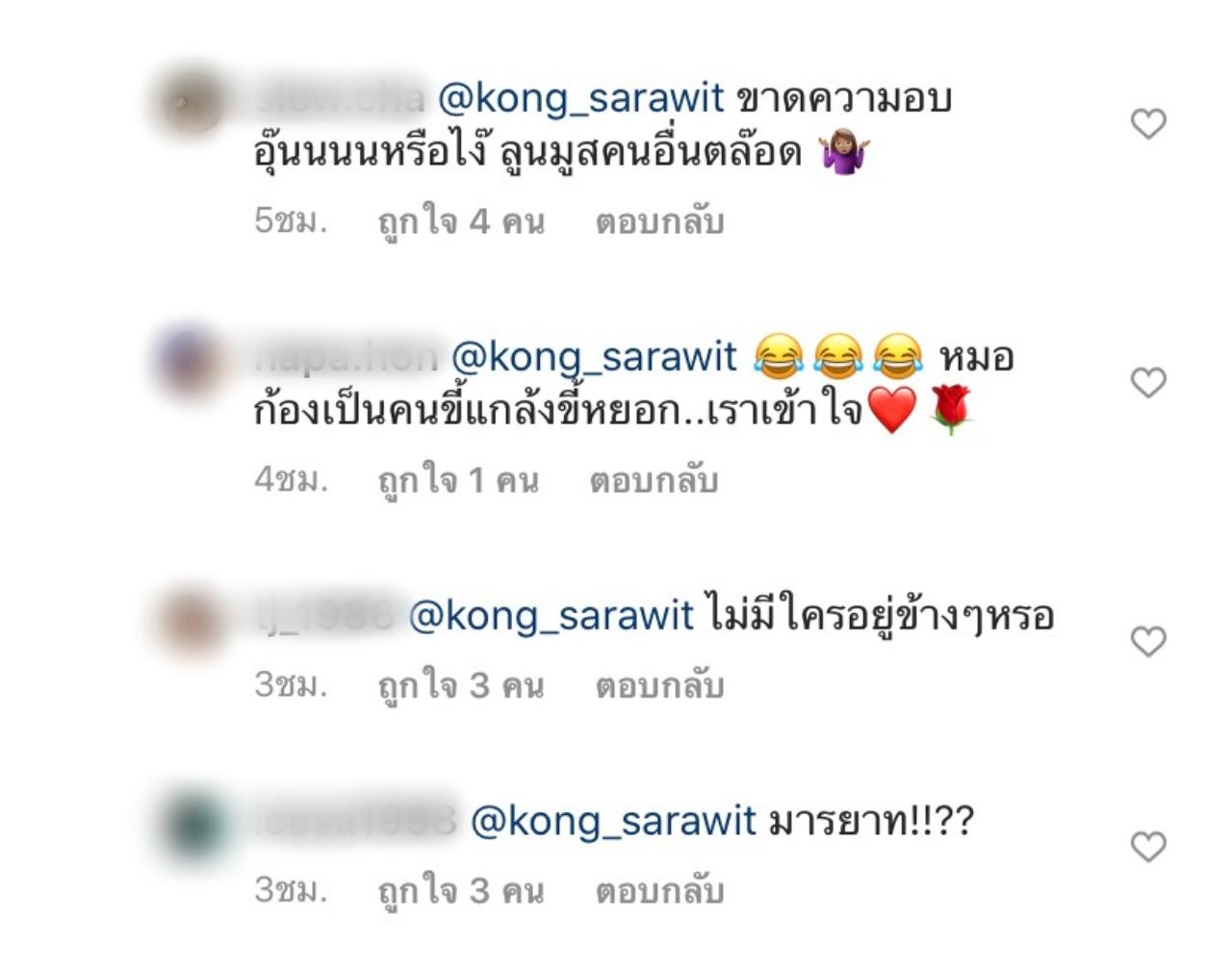Reply (ตอบกลับ) to the 4ชม. comment
Screen dimensions: 1232x970
pyautogui.click(x=654, y=480)
